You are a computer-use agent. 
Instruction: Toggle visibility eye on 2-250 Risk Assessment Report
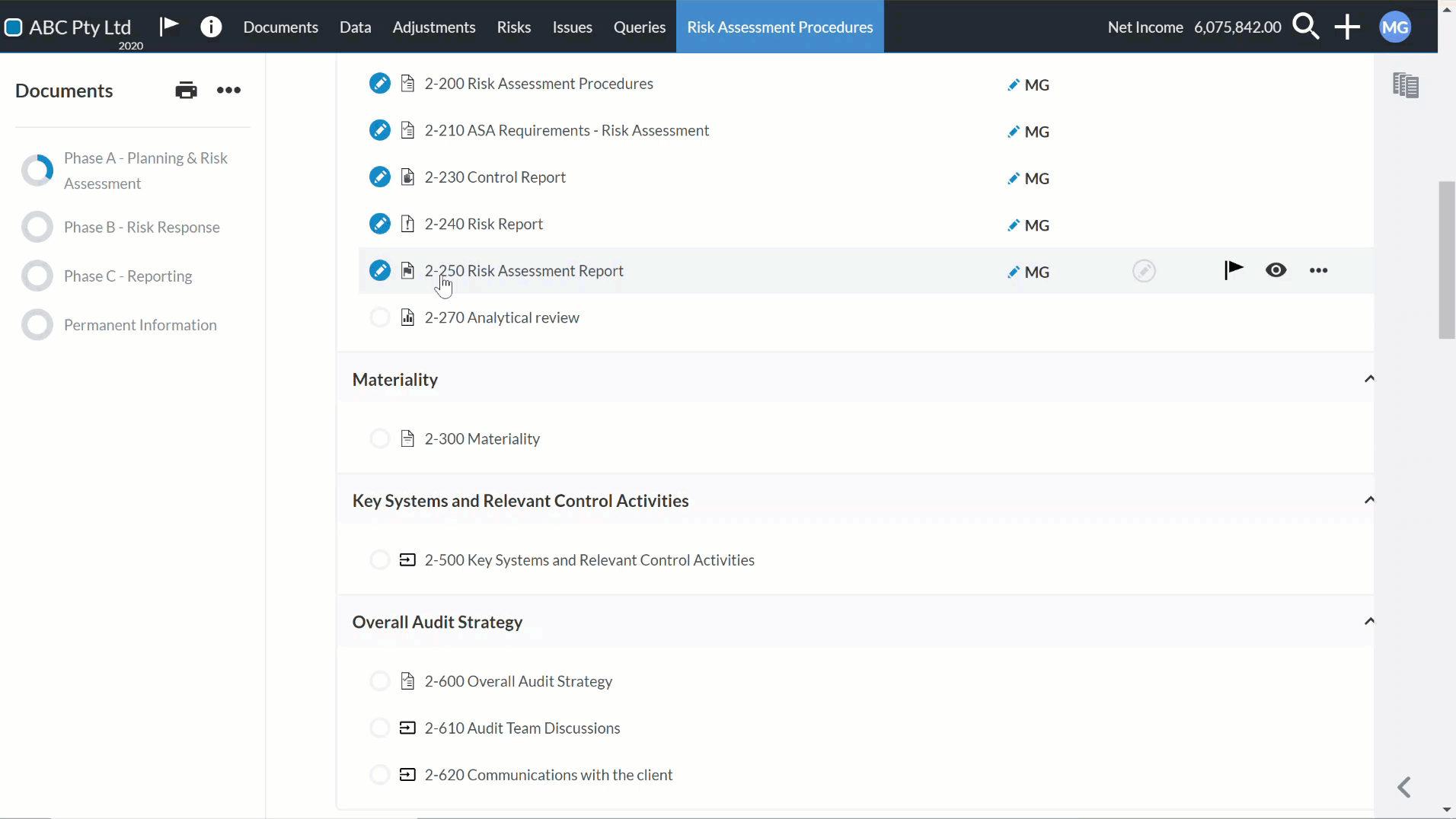tap(1276, 270)
